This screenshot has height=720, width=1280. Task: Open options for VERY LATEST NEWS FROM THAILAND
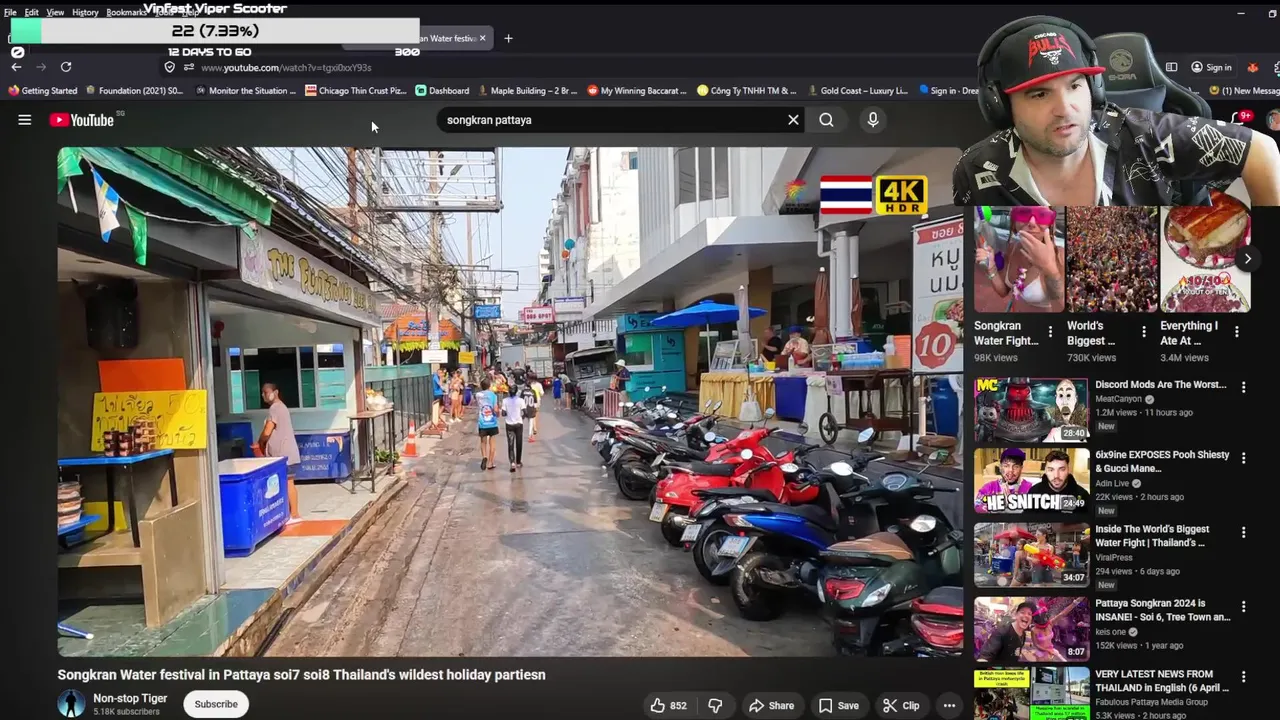[x=1243, y=677]
